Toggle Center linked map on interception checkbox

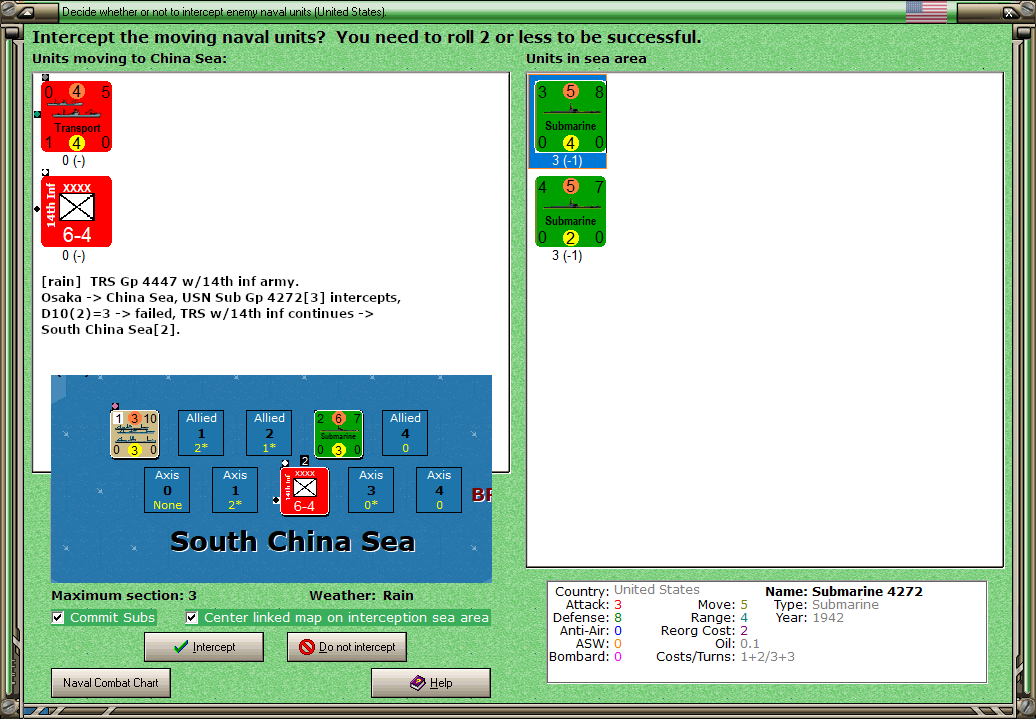tap(192, 618)
